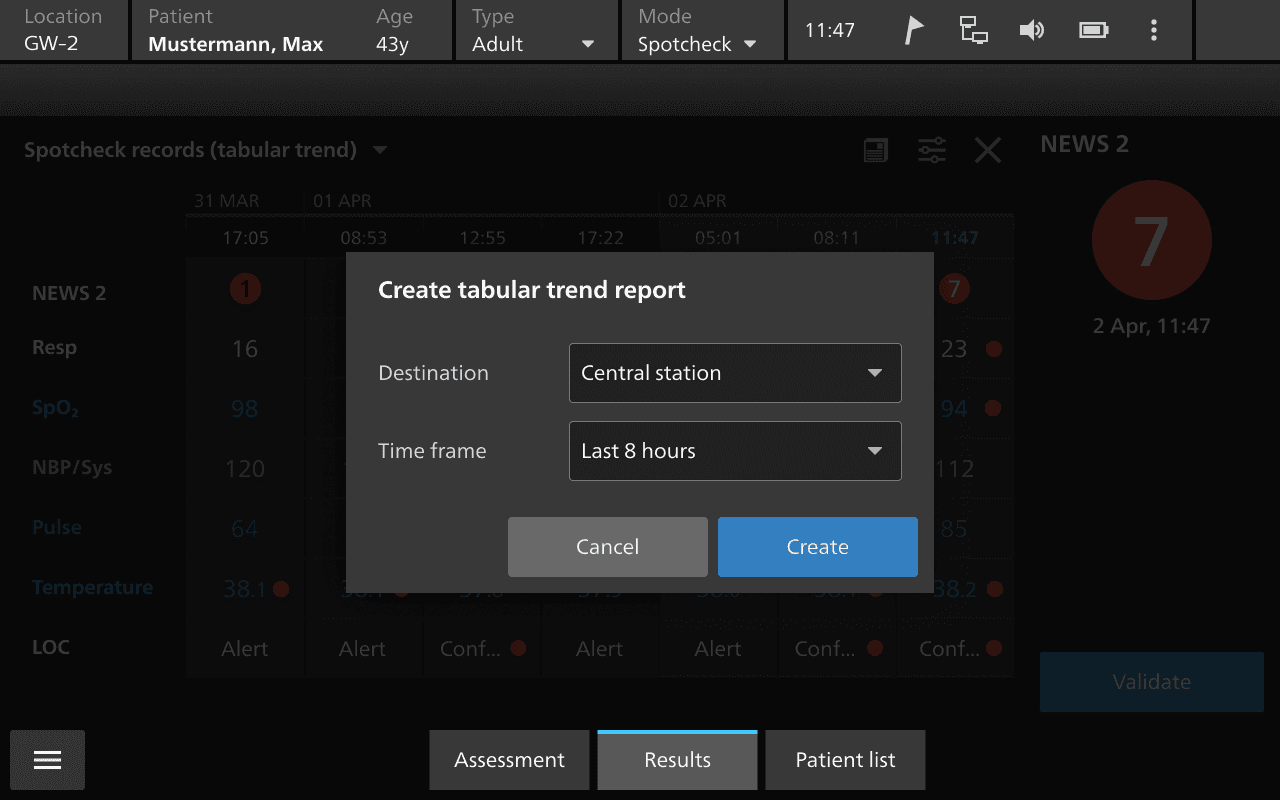Screen dimensions: 1280x800
Task: Click the 12:55 column header
Action: pyautogui.click(x=482, y=238)
